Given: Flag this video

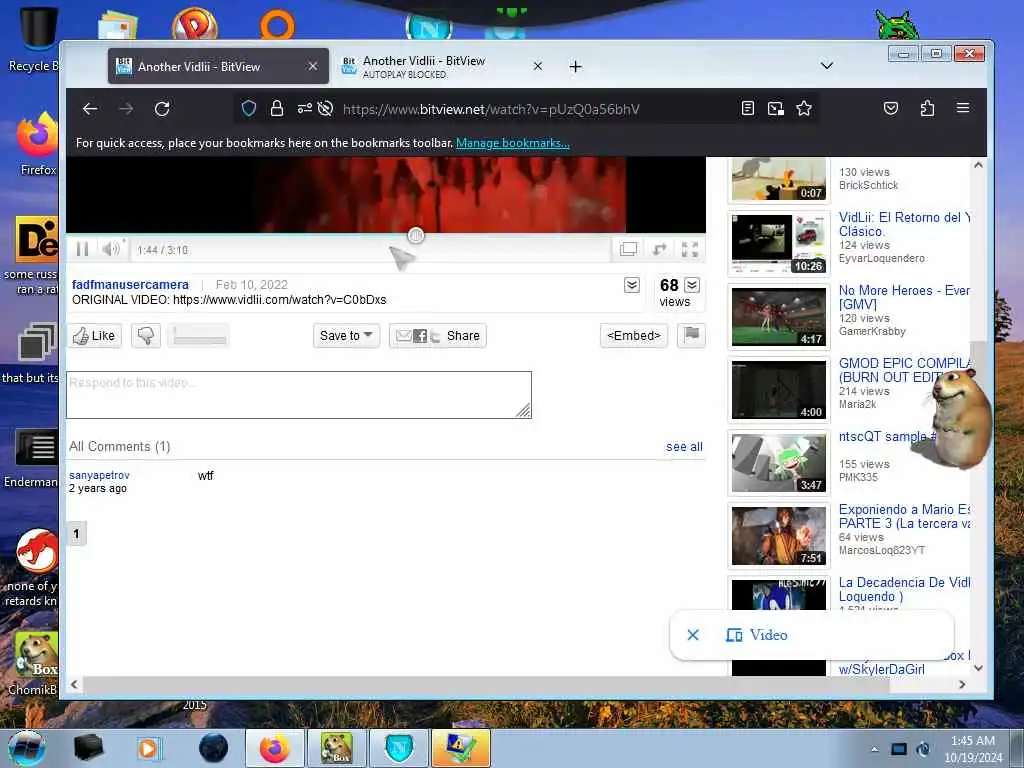Looking at the screenshot, I should click(692, 336).
